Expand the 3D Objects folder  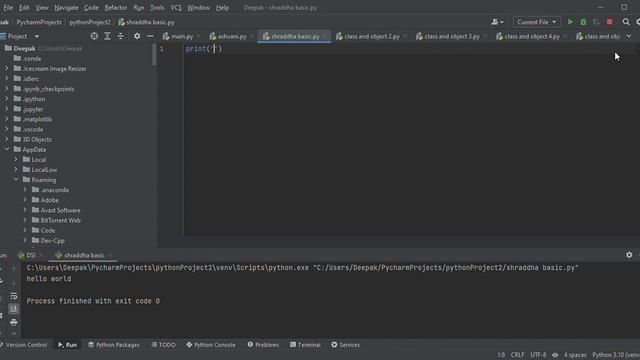[7, 139]
